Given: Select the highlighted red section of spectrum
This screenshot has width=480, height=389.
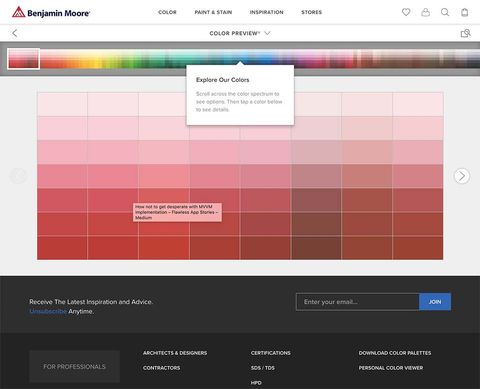Looking at the screenshot, I should 24,59.
